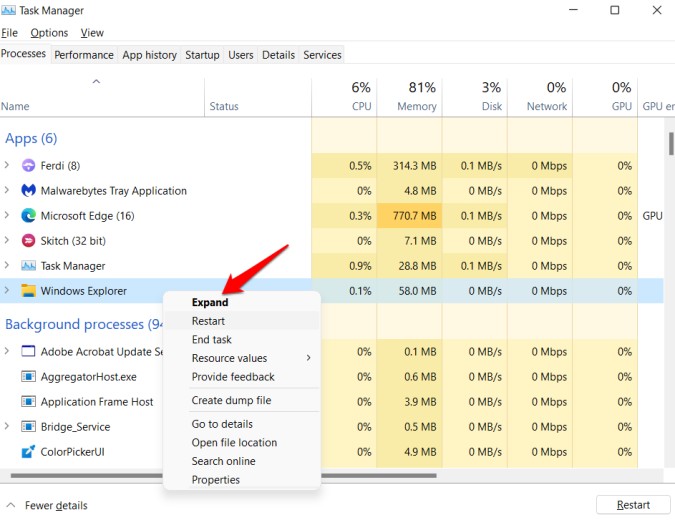Screen dimensions: 675x520
Task: Select the Application Frame Host process name
Action: 97,402
